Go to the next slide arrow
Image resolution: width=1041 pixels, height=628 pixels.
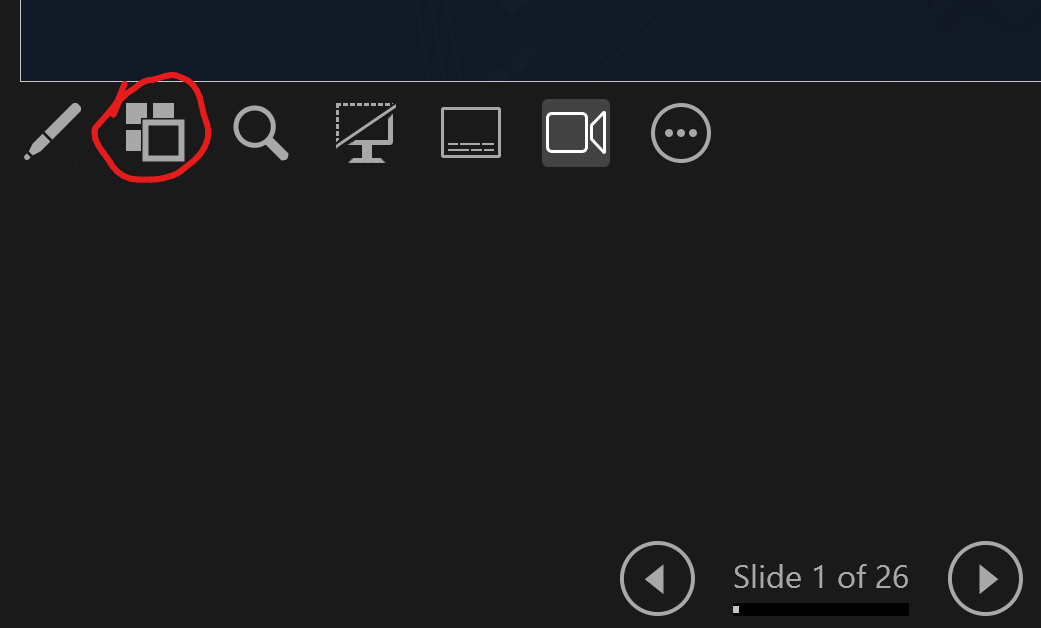985,578
